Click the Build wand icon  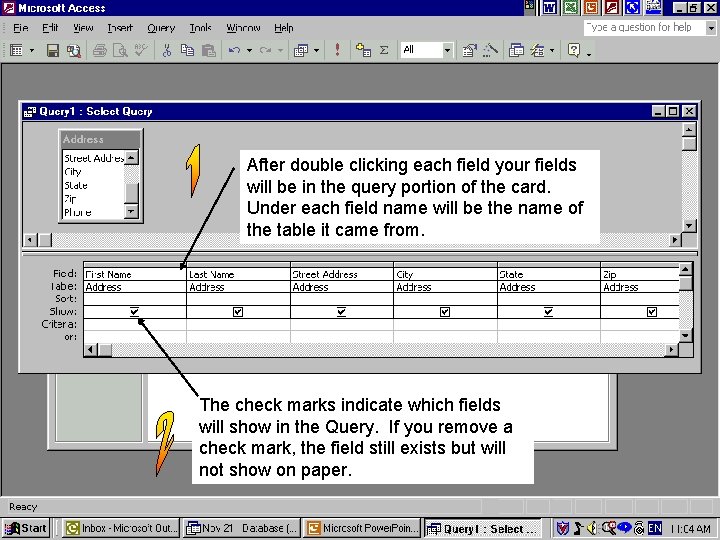[x=490, y=50]
